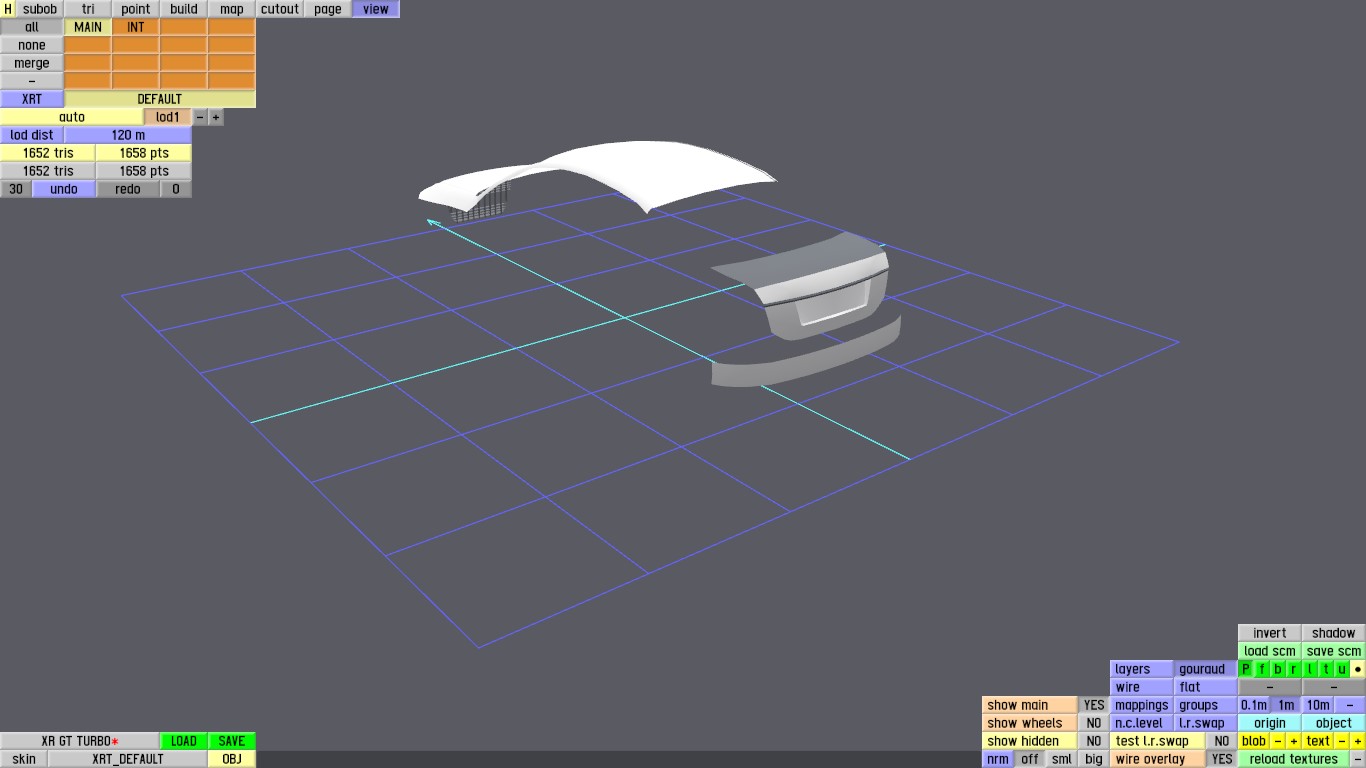Image resolution: width=1366 pixels, height=768 pixels.
Task: Click the merge button
Action: [32, 63]
